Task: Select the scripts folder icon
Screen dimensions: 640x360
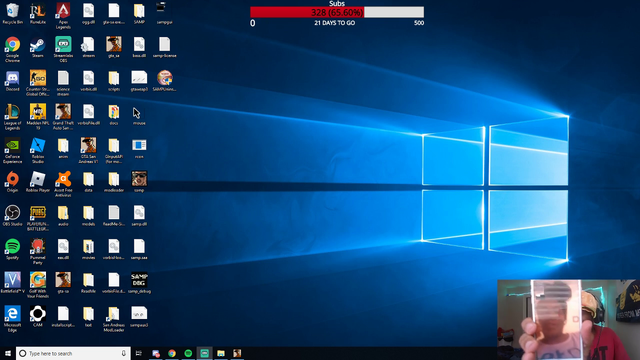Action: (x=114, y=81)
